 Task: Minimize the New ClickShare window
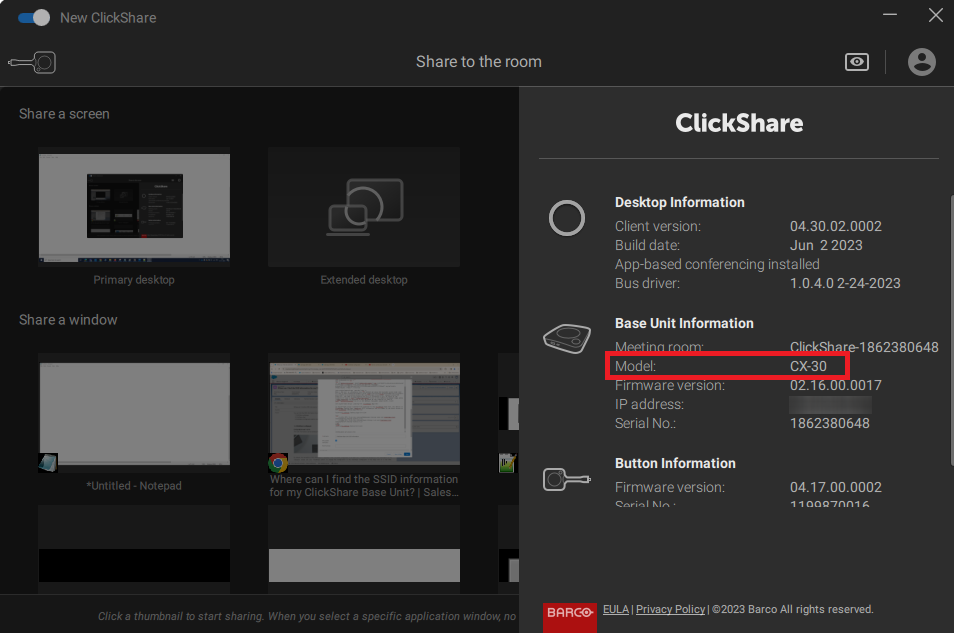[889, 15]
